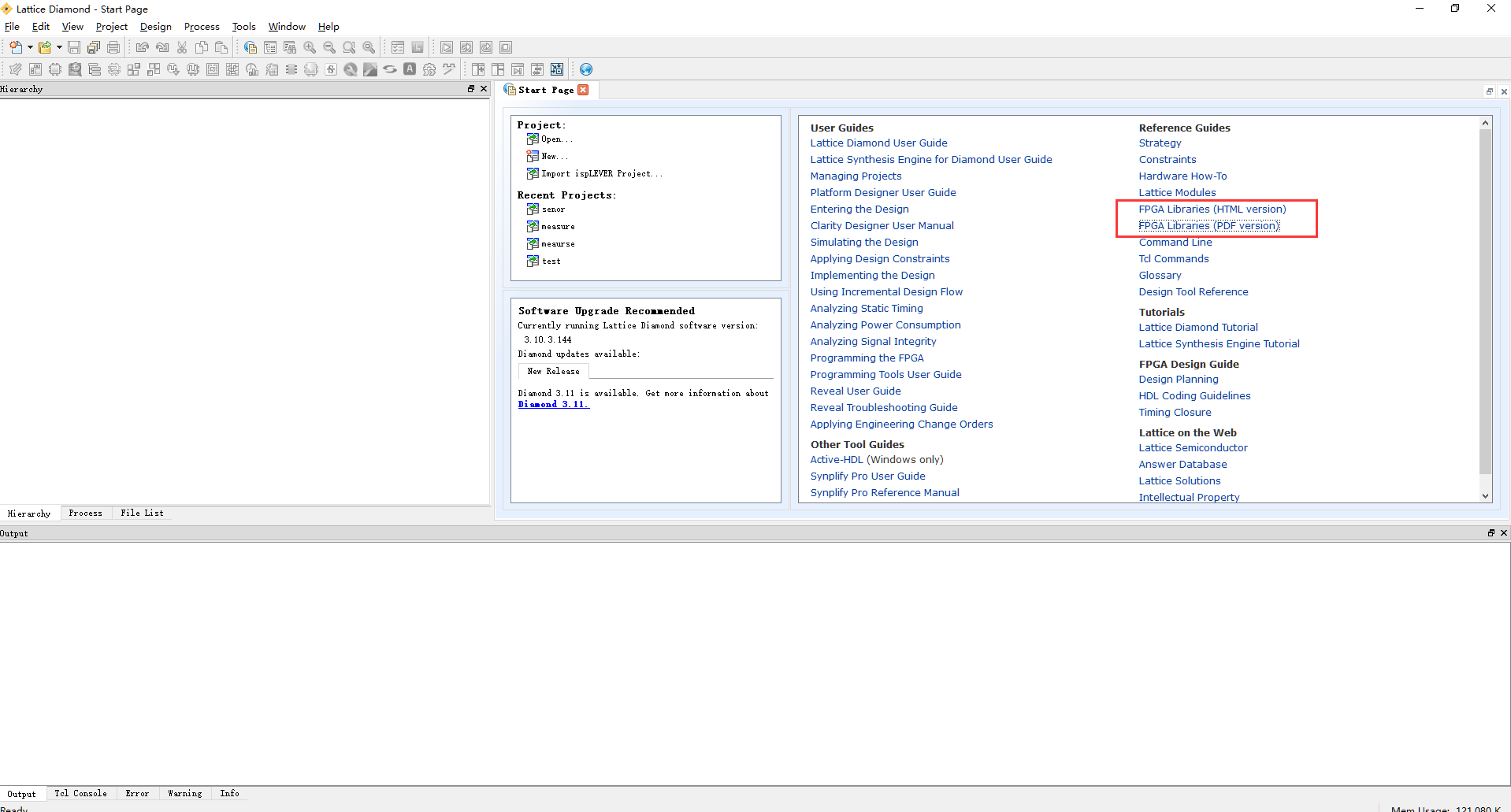Click Import ispLEVER Project...
The width and height of the screenshot is (1511, 812).
click(x=595, y=174)
